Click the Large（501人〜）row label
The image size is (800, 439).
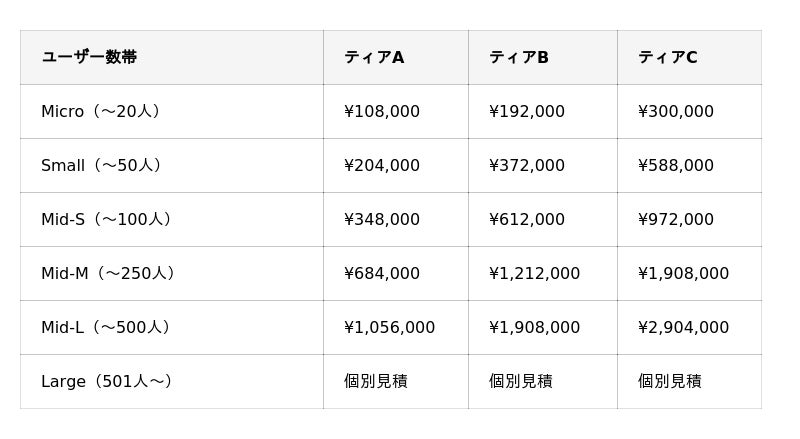click(106, 381)
